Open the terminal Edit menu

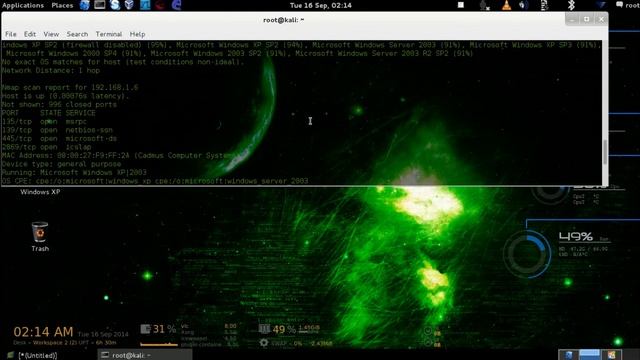(30, 34)
